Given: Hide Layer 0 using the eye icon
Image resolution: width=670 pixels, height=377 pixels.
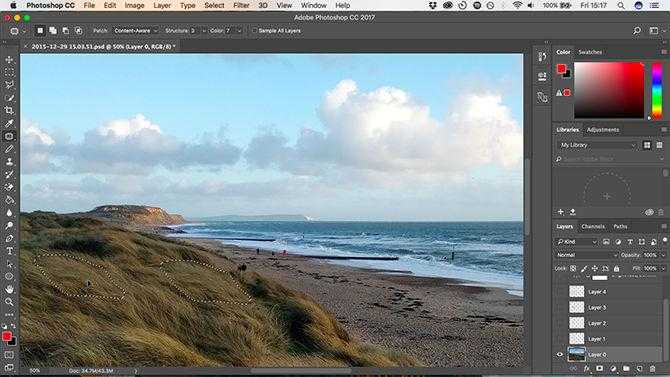Looking at the screenshot, I should coord(560,354).
